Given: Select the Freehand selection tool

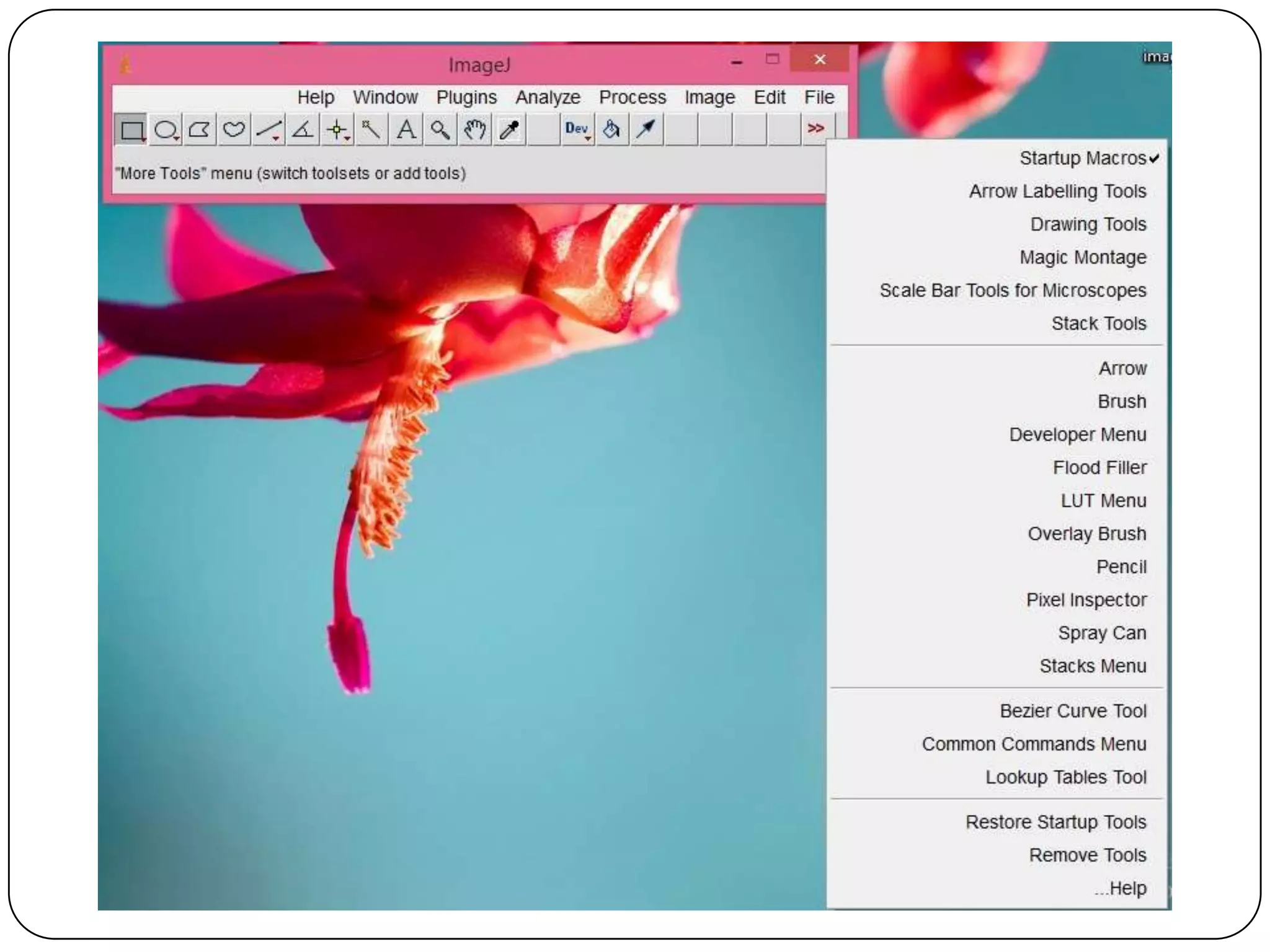Looking at the screenshot, I should tap(234, 130).
